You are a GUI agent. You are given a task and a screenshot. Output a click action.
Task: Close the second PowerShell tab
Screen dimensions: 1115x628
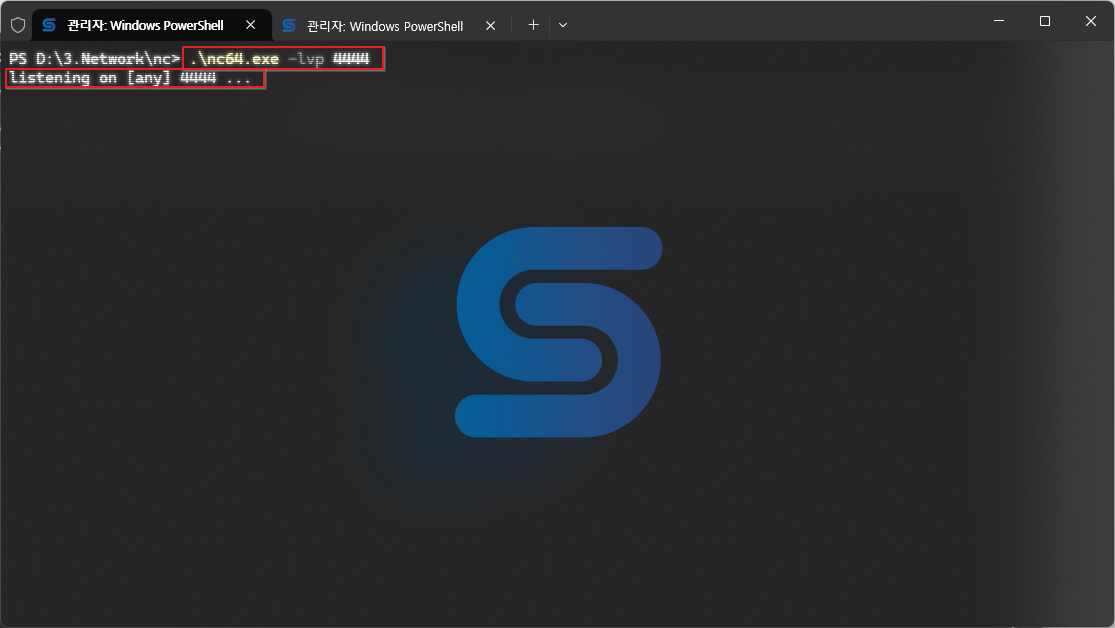490,26
